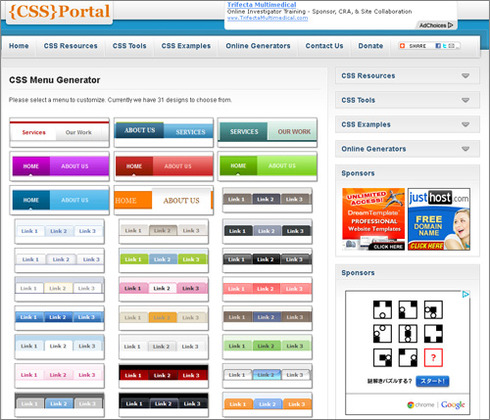The width and height of the screenshot is (490, 420).
Task: Expand the Online Generators sidebar section
Action: pos(407,149)
